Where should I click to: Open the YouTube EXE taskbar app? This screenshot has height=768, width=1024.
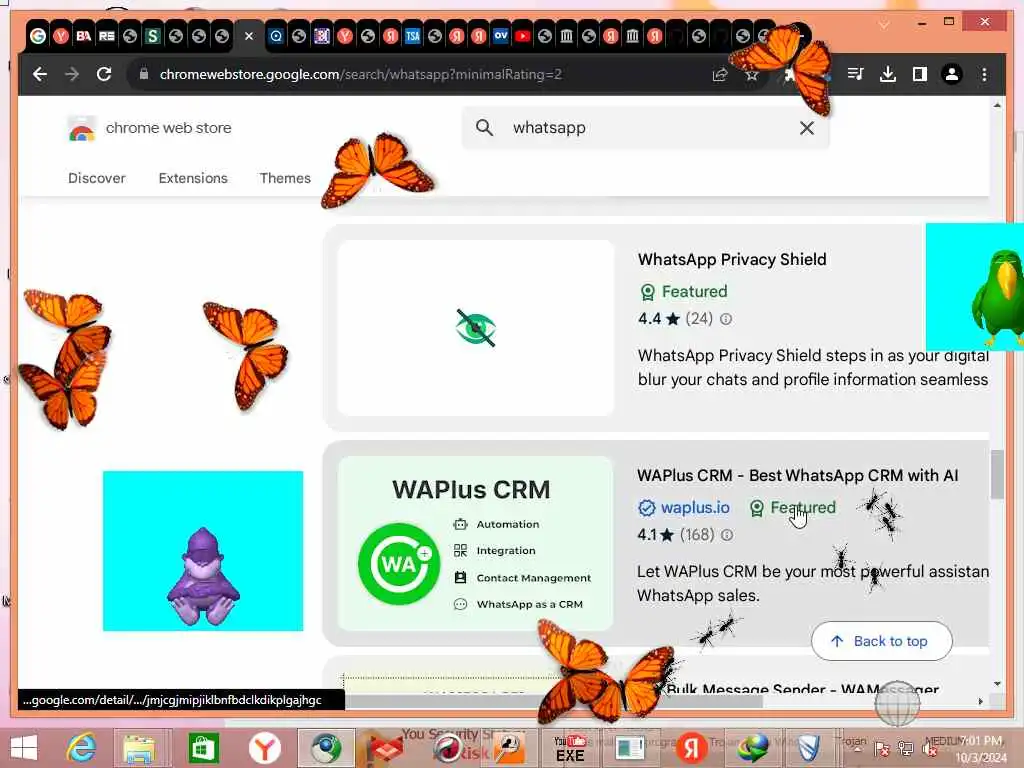pos(570,748)
